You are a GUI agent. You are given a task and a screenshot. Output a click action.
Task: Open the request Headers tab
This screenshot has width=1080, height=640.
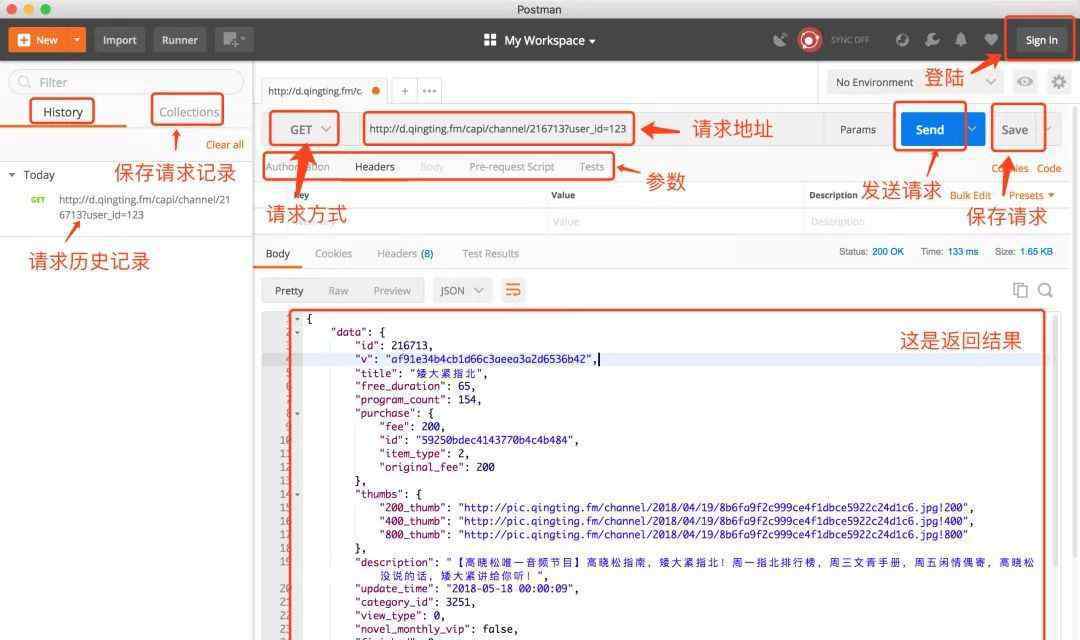point(375,167)
